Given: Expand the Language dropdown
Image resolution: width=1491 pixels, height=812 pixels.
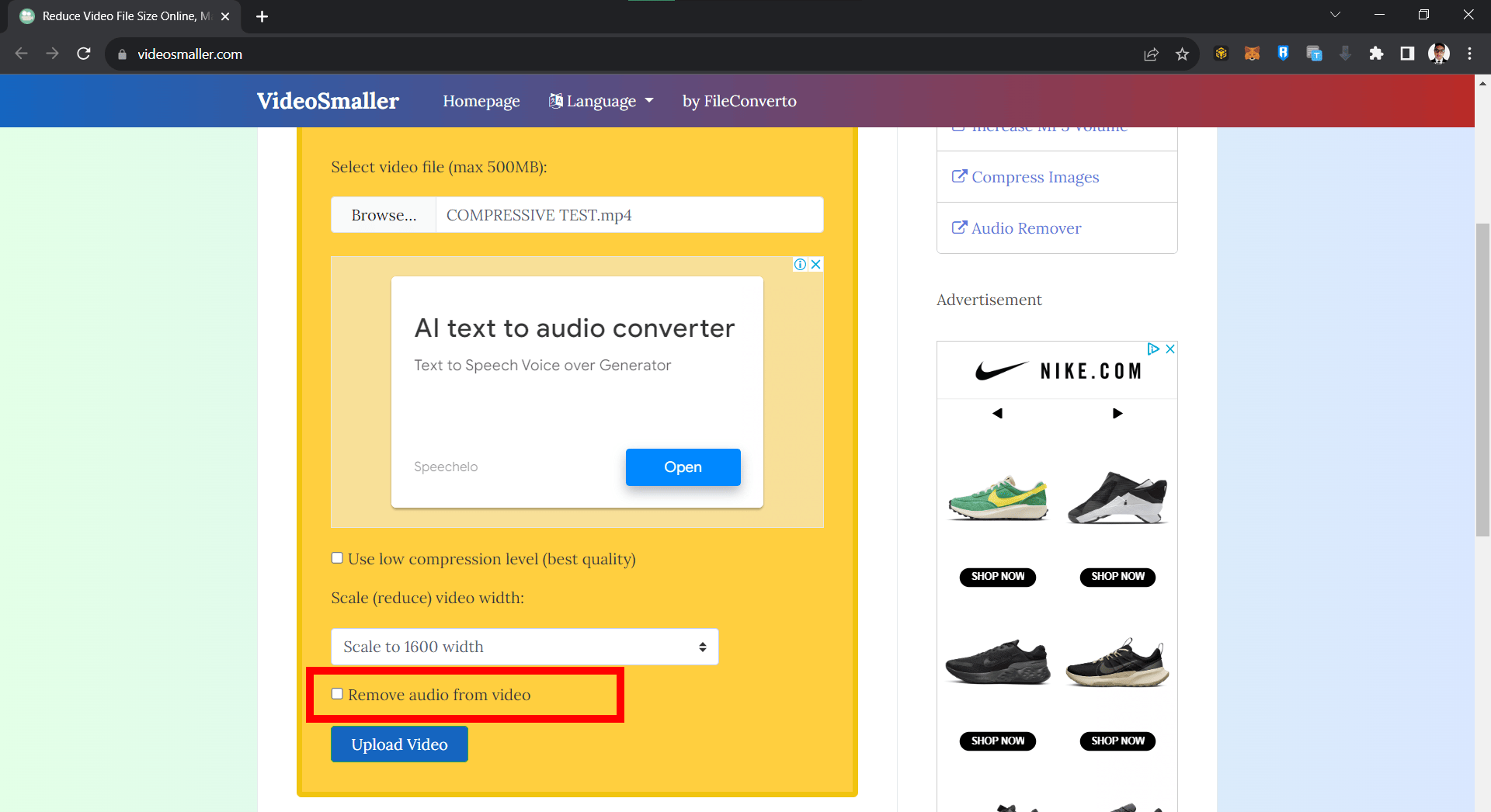Looking at the screenshot, I should (x=601, y=100).
